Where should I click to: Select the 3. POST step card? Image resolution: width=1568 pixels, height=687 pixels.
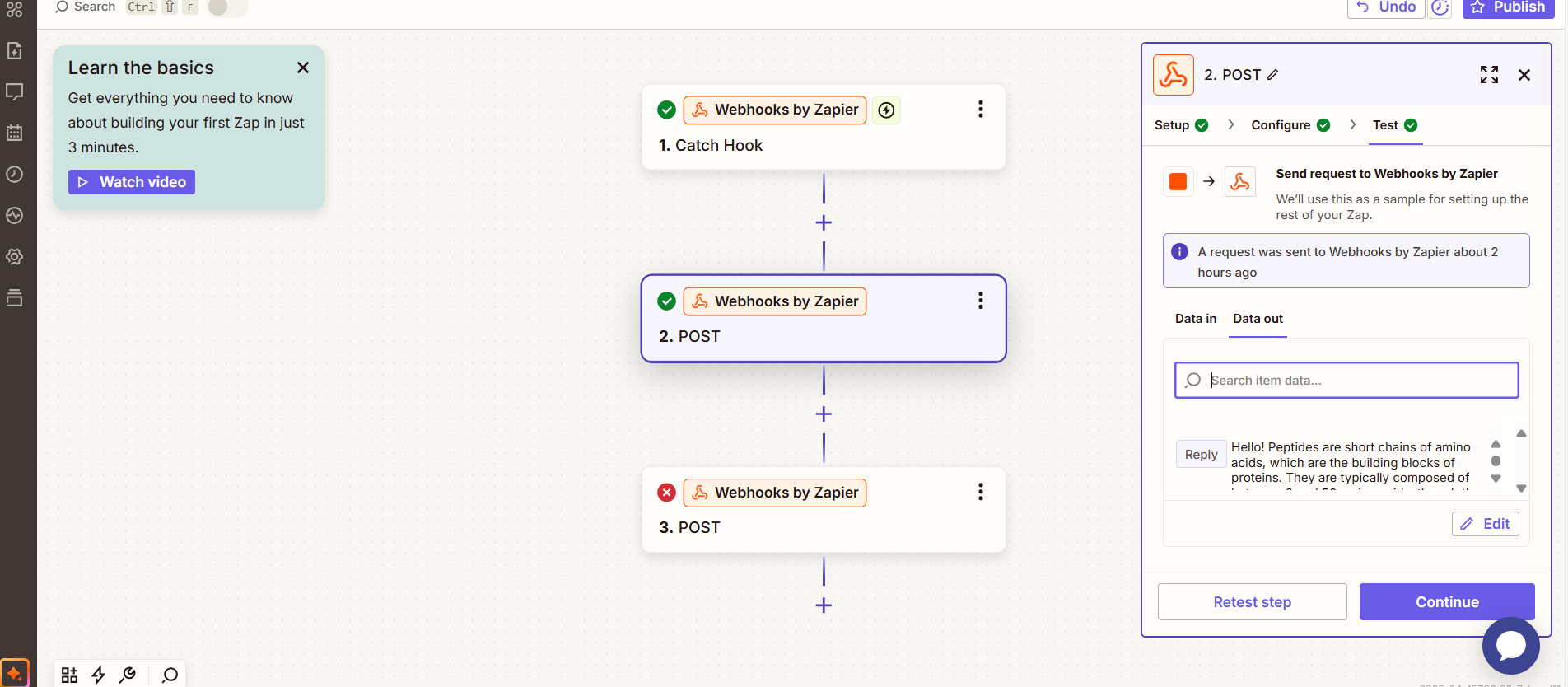(x=824, y=510)
